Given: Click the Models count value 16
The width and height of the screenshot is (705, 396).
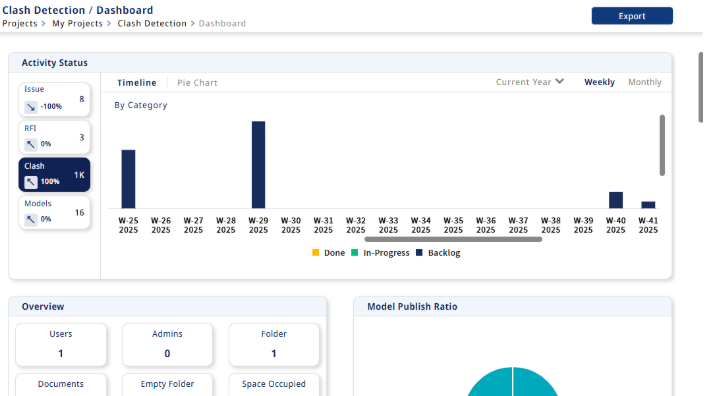Looking at the screenshot, I should 80,213.
